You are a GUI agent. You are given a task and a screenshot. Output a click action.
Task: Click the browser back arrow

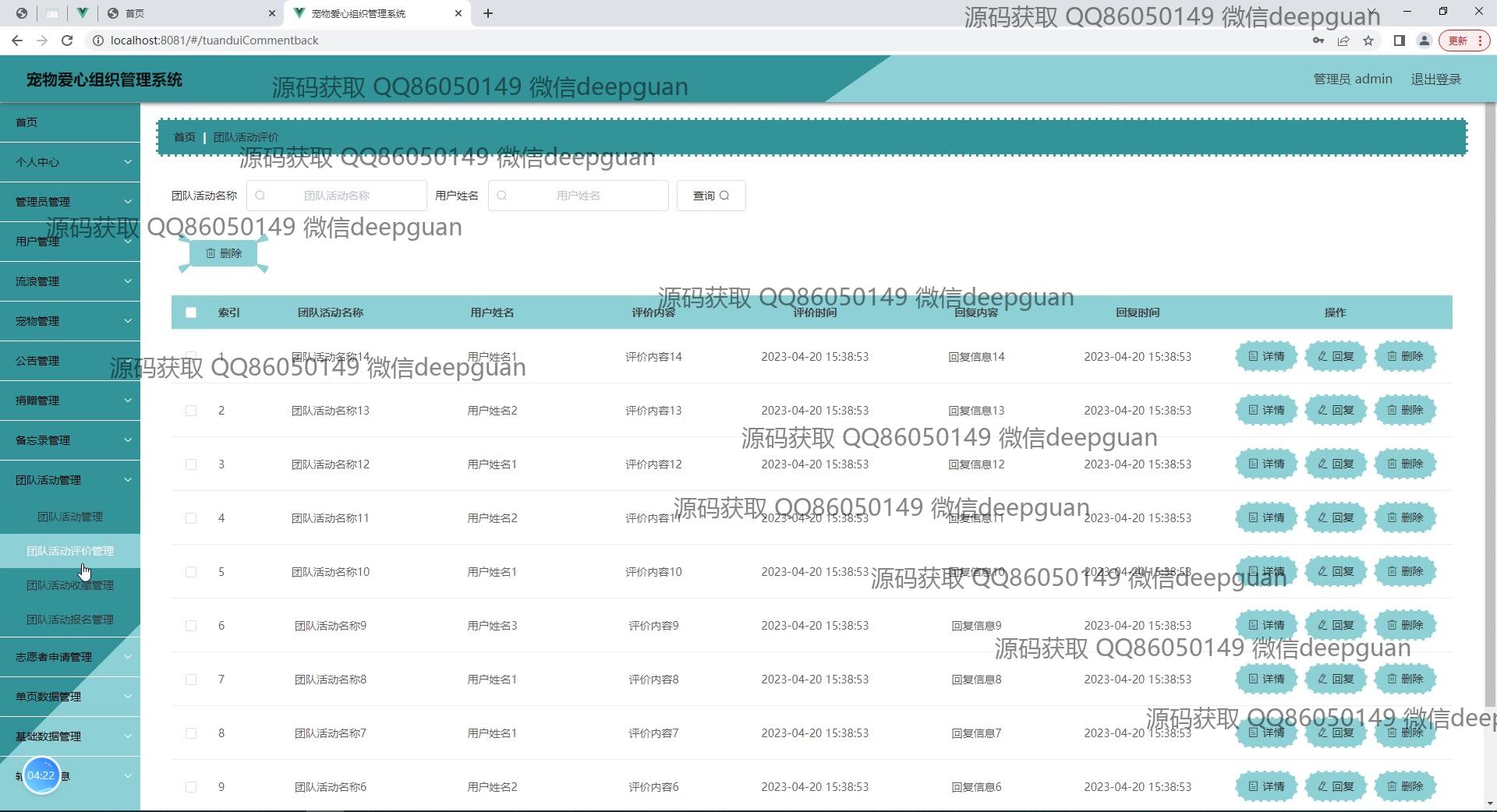(x=17, y=41)
